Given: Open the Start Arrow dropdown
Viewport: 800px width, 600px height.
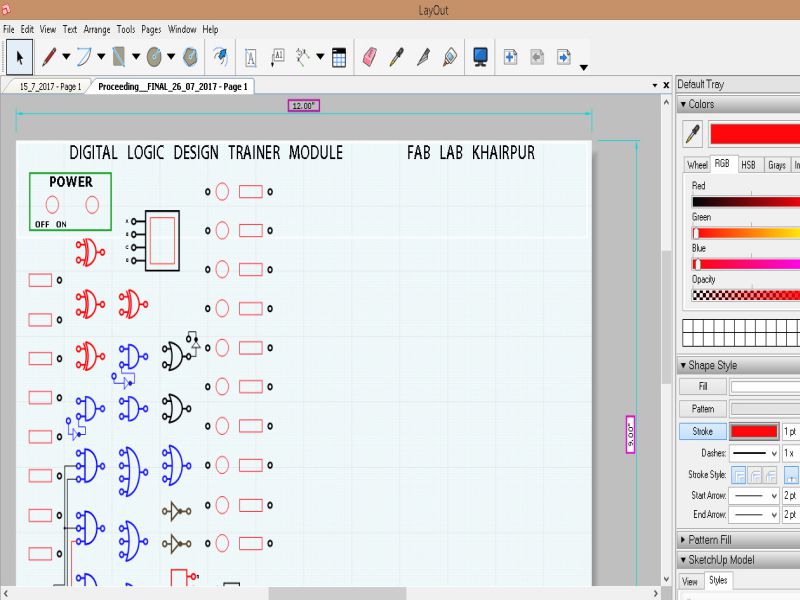Looking at the screenshot, I should 754,495.
